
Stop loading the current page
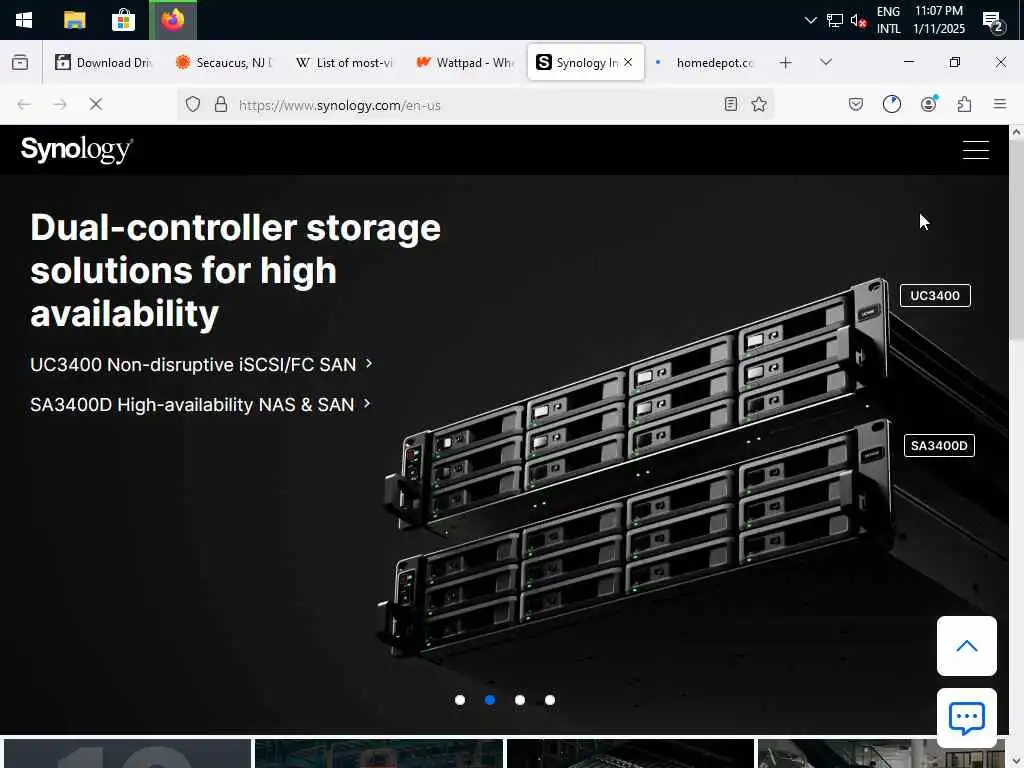[x=96, y=104]
